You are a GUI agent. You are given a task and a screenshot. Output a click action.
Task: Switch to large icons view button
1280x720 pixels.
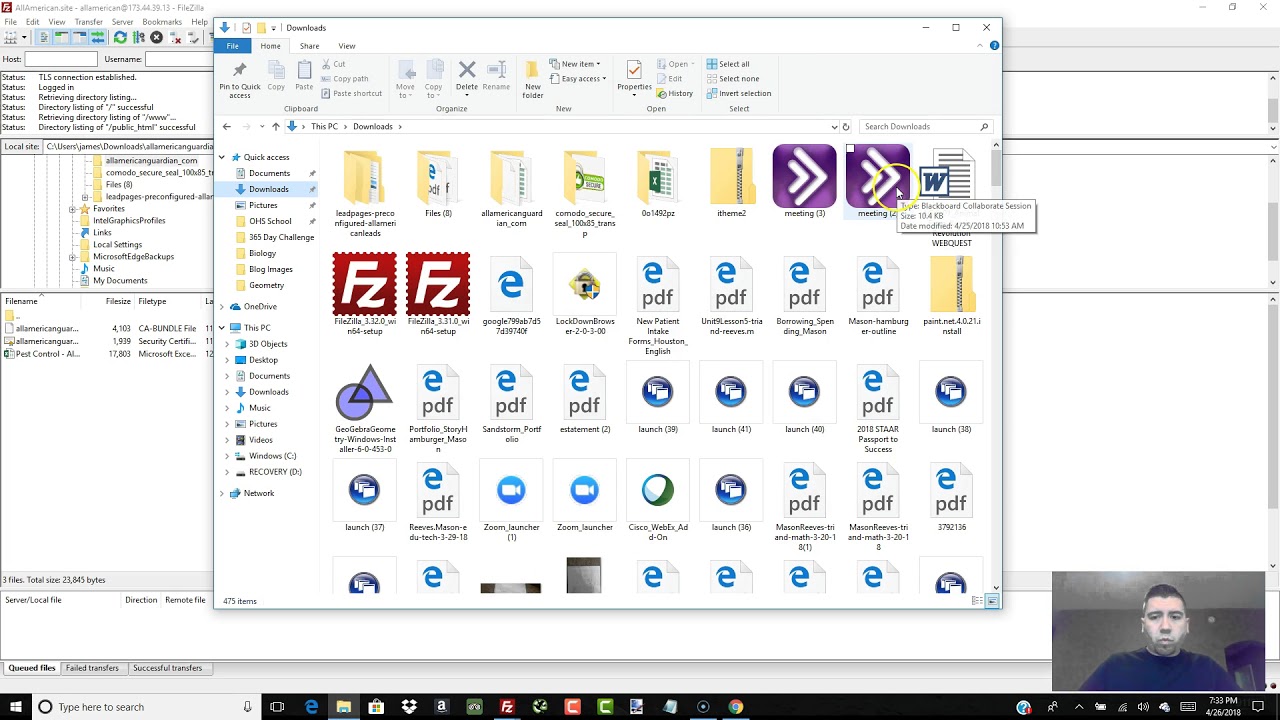coord(992,601)
